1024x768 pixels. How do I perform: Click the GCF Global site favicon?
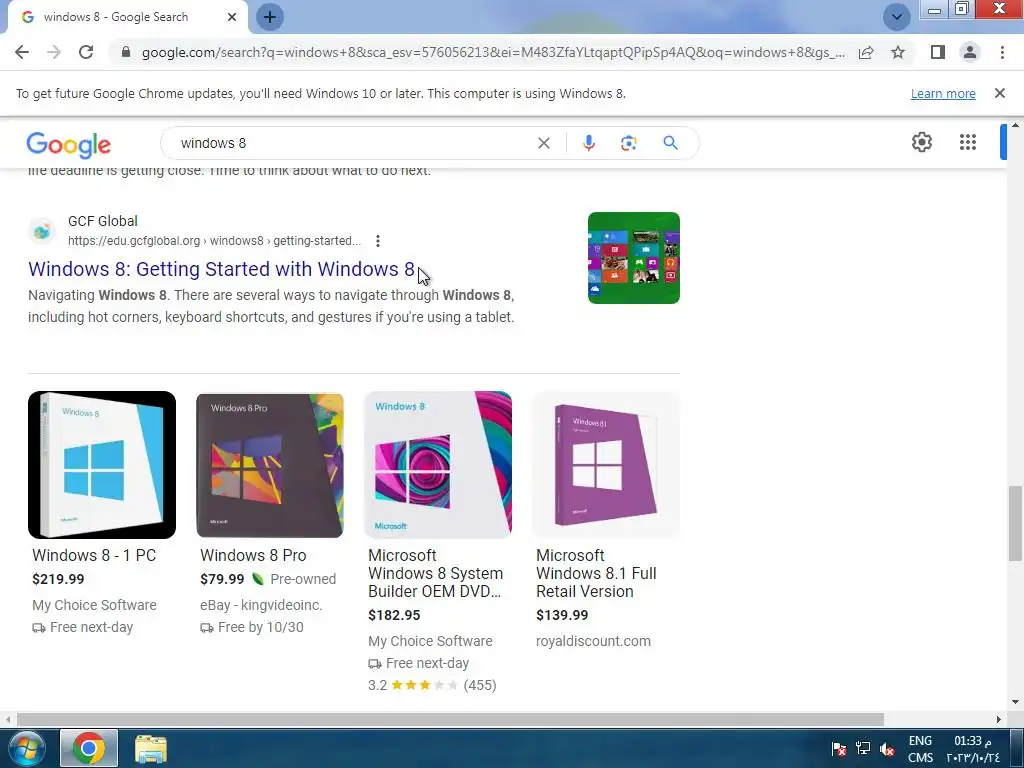[x=42, y=231]
